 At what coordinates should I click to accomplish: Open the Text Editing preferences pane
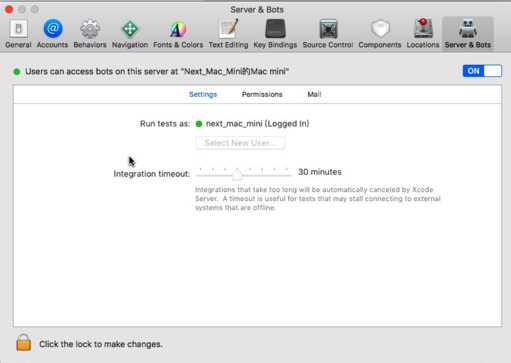[x=229, y=34]
